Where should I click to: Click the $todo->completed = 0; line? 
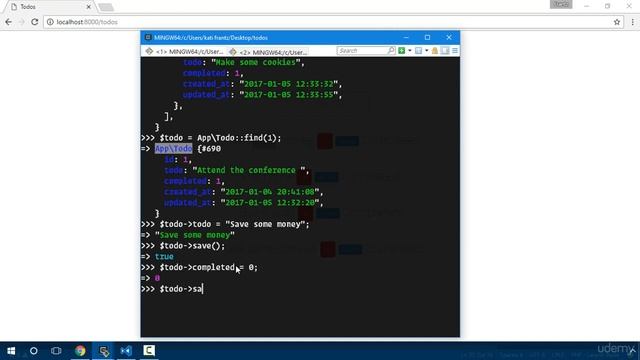point(209,267)
